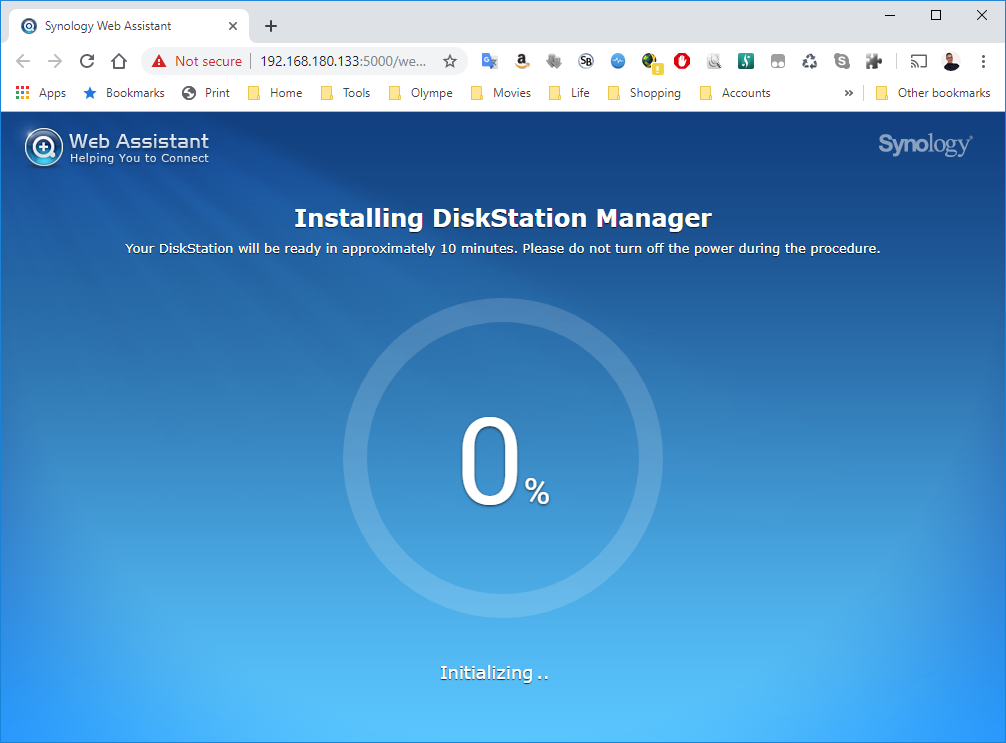Close the Synology Web Assistant tab
This screenshot has width=1006, height=743.
point(233,26)
